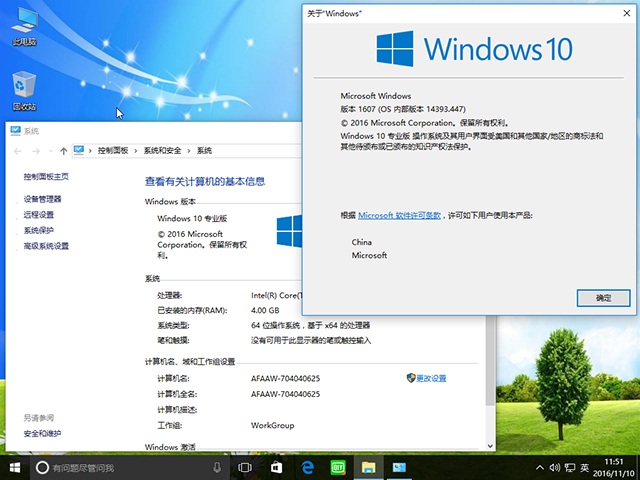Click the 确定 button in About Windows
The image size is (640, 480).
(603, 298)
